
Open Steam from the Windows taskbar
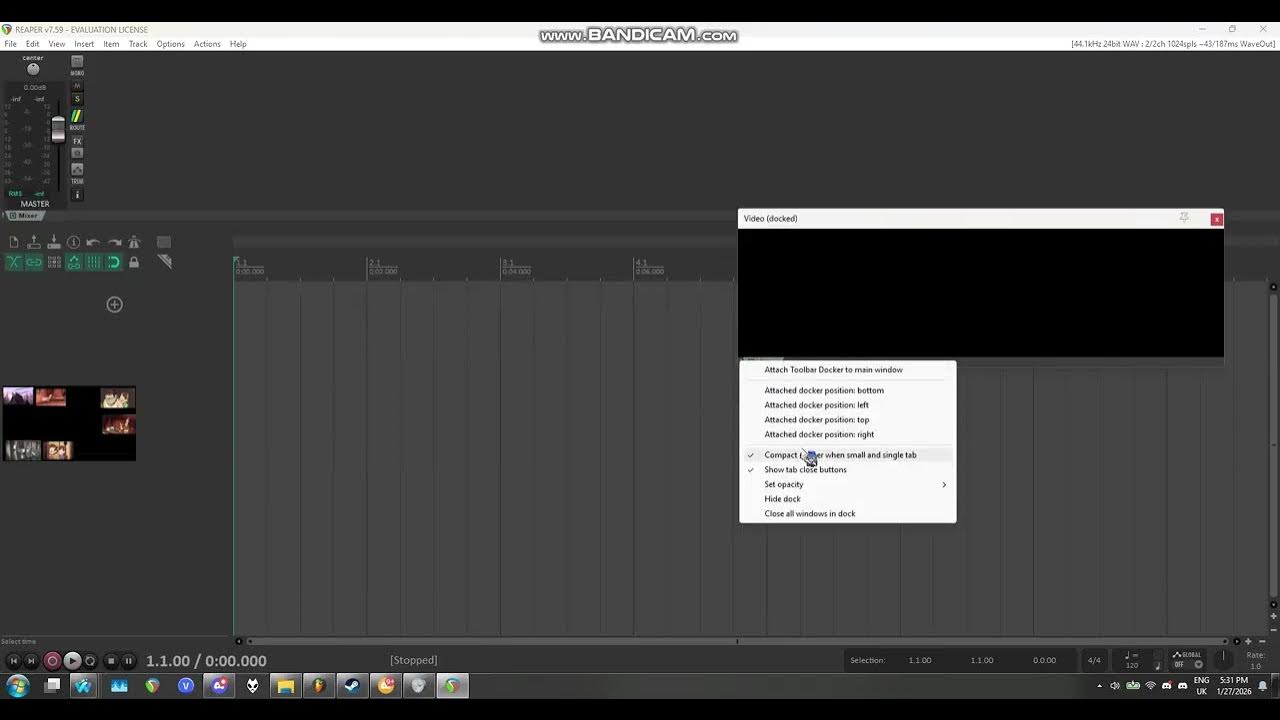pyautogui.click(x=352, y=686)
